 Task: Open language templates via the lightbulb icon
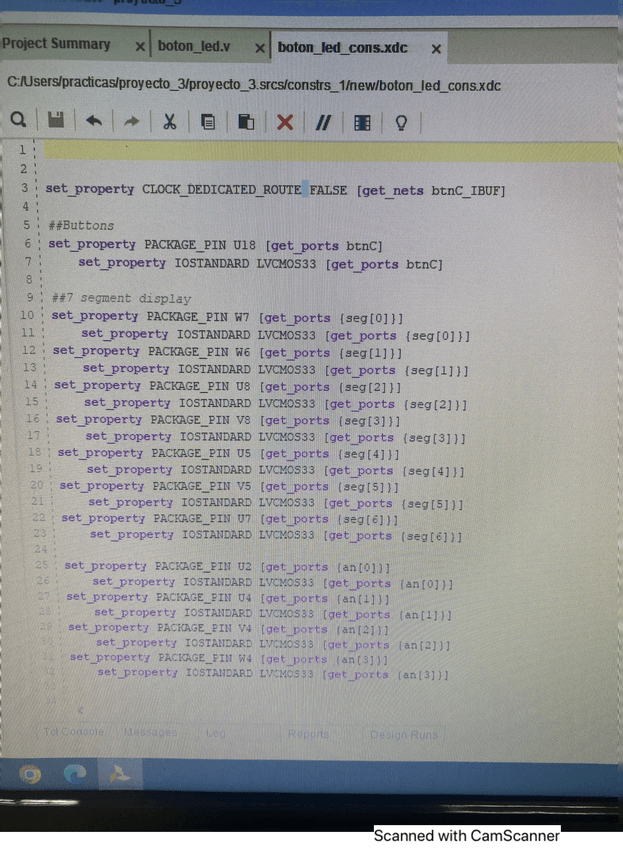(x=401, y=122)
